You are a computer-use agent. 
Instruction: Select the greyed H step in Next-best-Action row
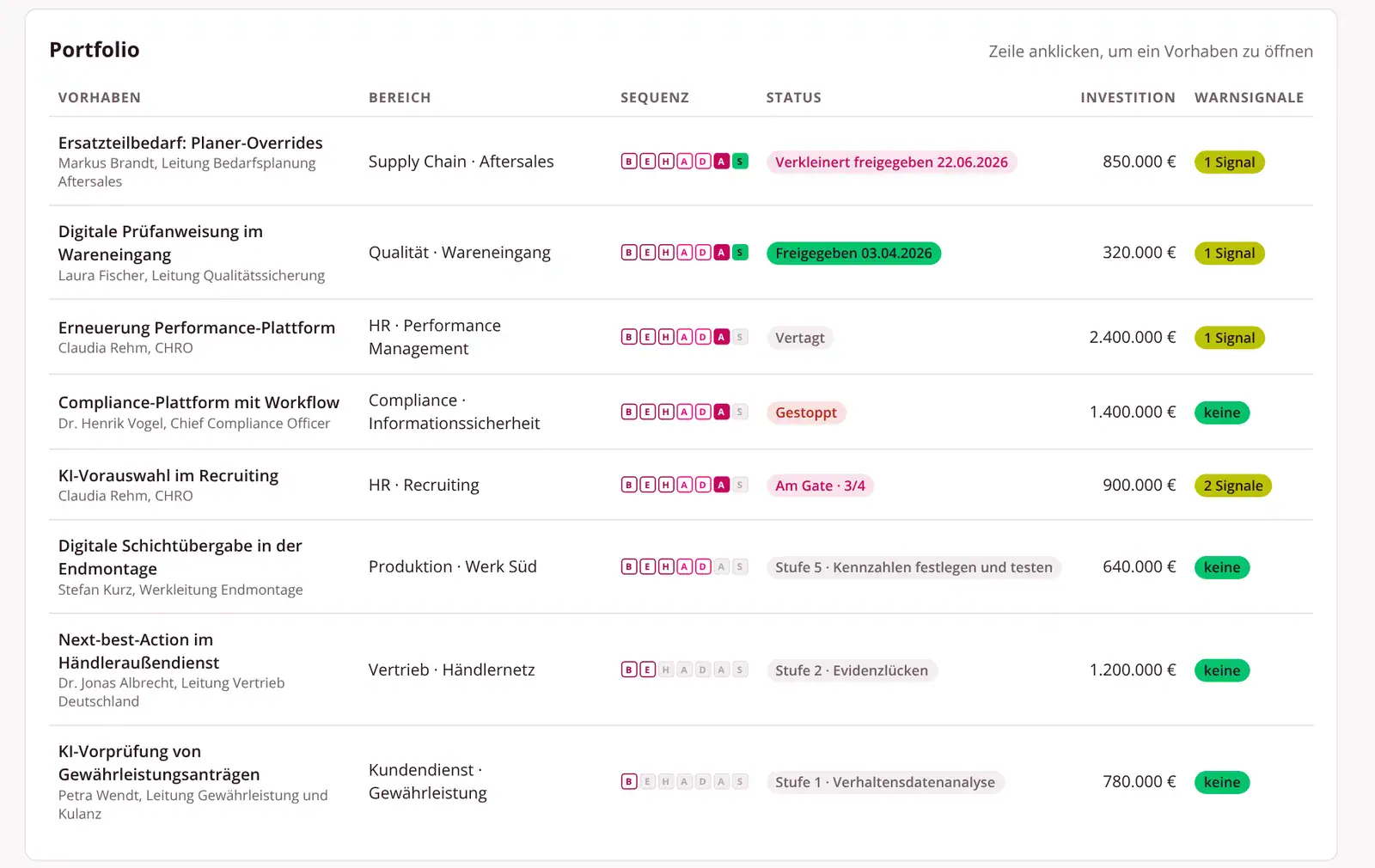tap(666, 669)
